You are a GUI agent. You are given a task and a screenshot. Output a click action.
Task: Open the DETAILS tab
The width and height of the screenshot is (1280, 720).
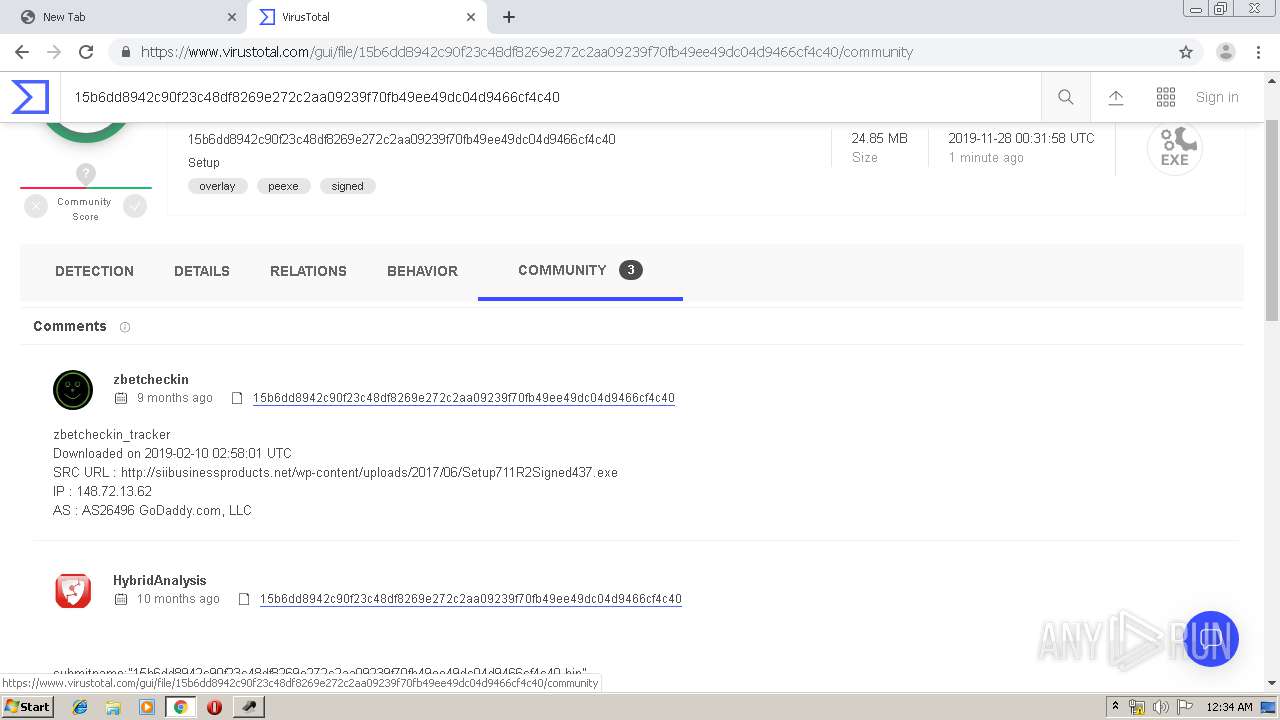pyautogui.click(x=202, y=271)
